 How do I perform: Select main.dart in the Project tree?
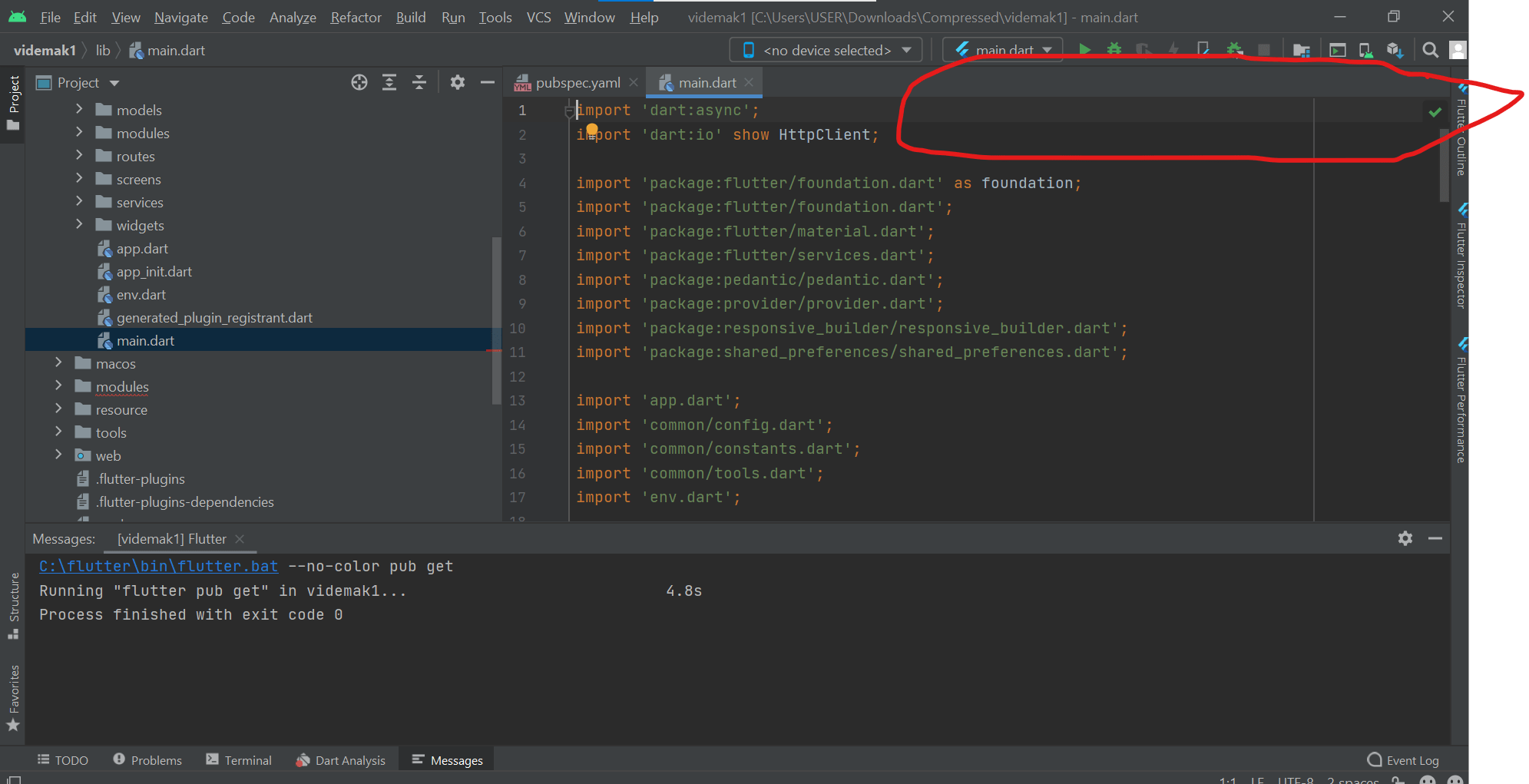[145, 340]
